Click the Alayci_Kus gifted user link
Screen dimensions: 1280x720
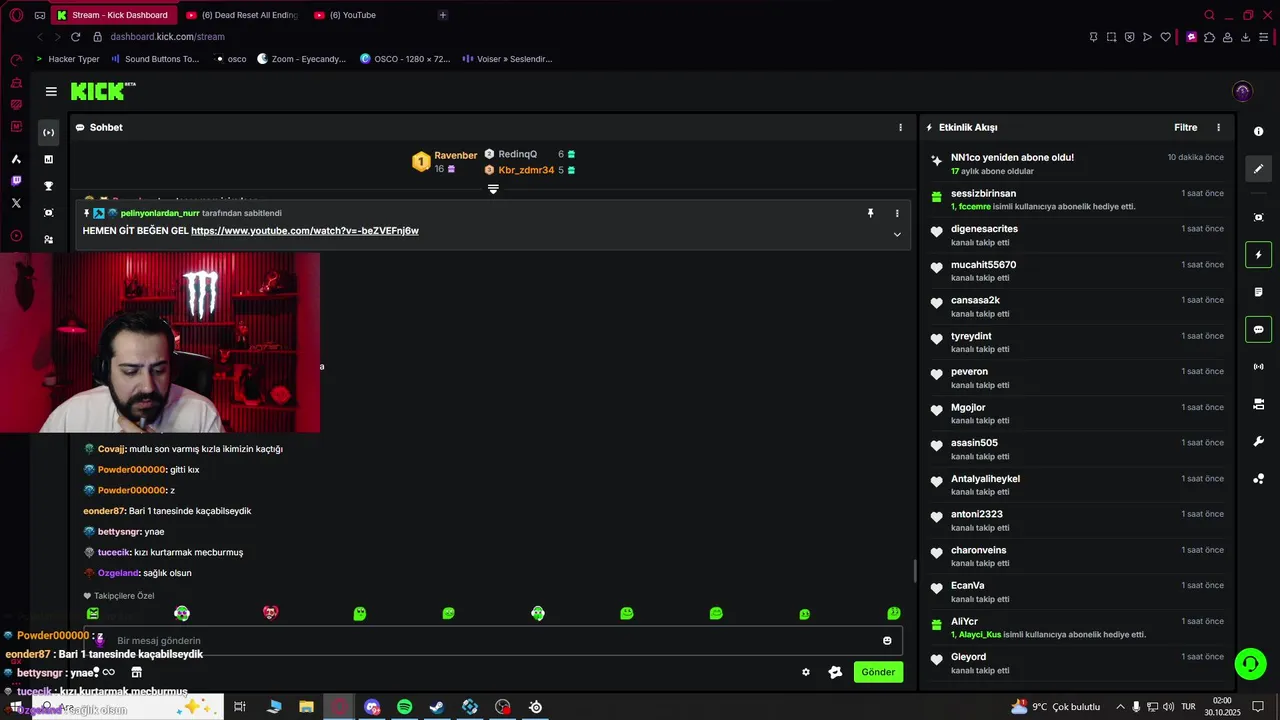(x=980, y=635)
